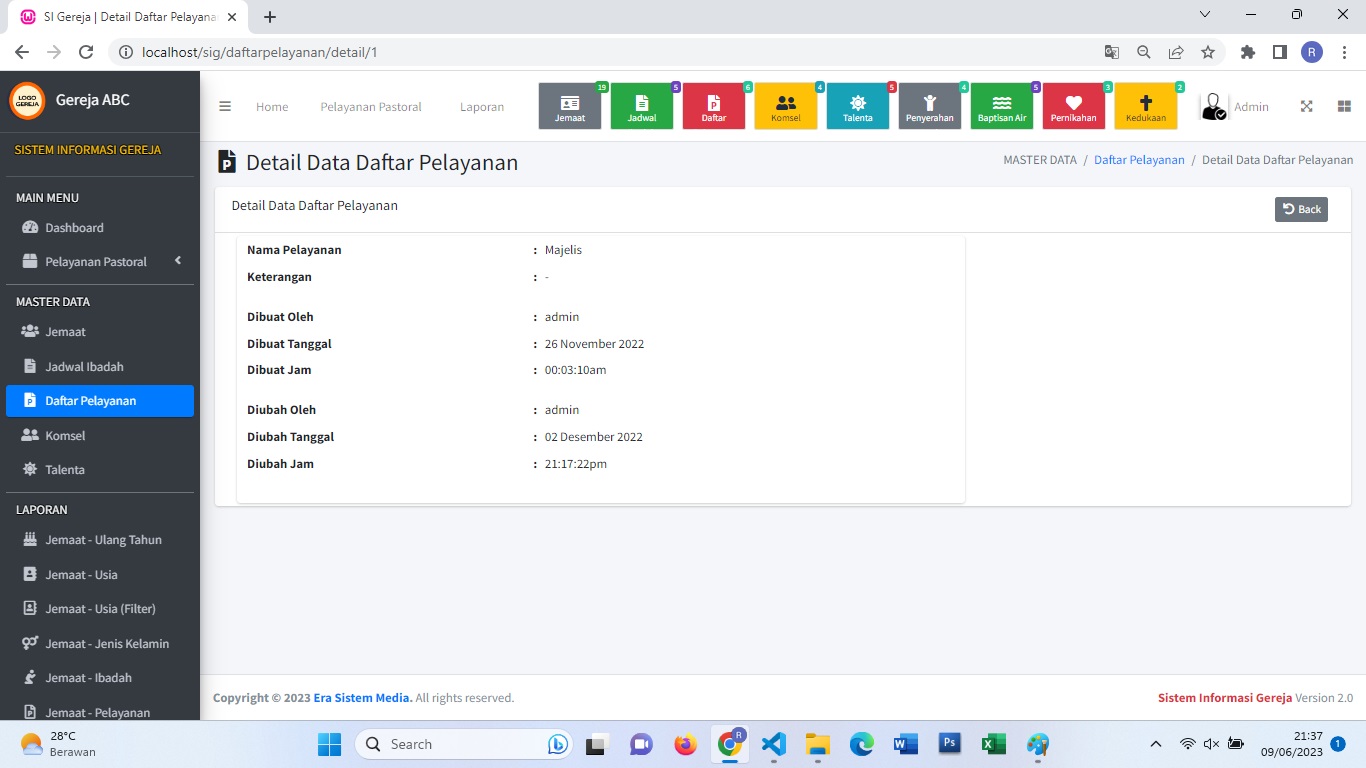Screen dimensions: 1366x768
Task: Toggle the grid control panel icon
Action: click(x=1344, y=107)
